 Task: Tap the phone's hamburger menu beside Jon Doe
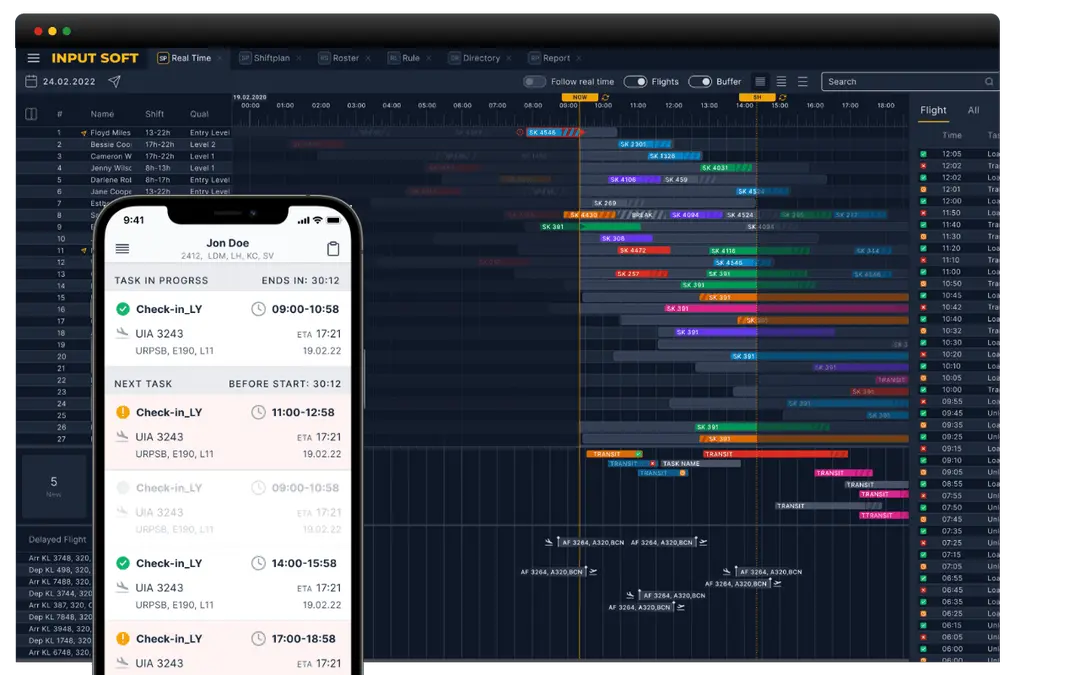(x=122, y=249)
